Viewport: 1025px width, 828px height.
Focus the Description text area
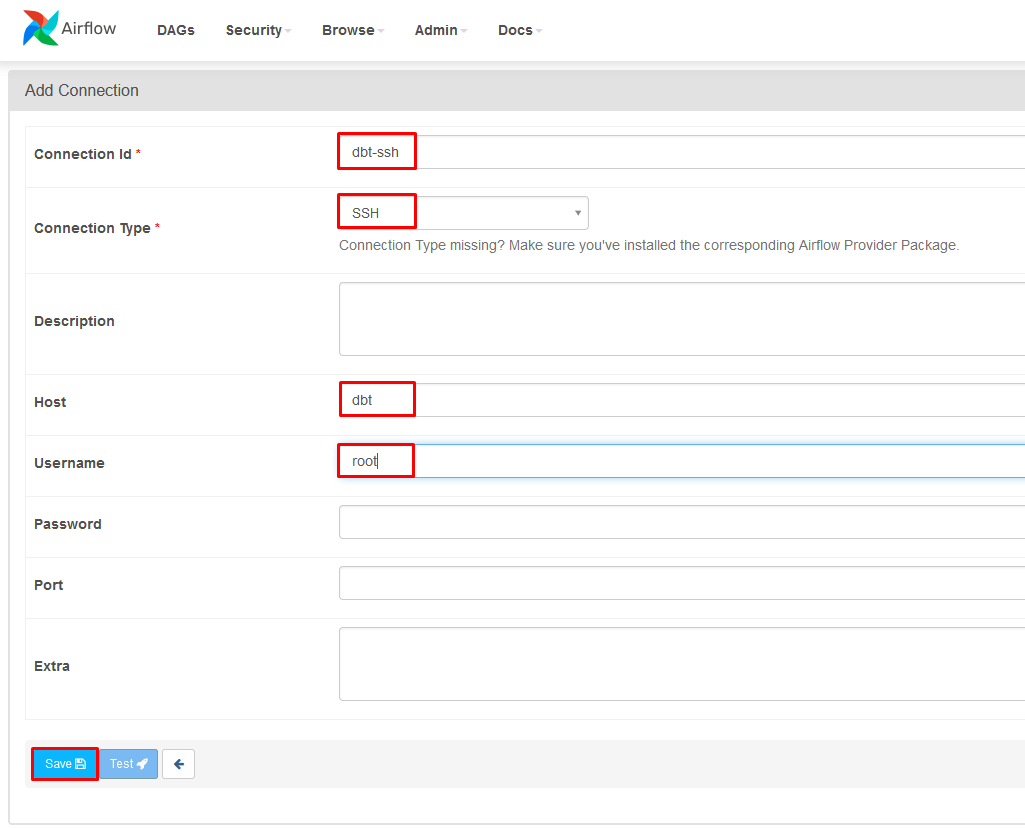point(680,319)
